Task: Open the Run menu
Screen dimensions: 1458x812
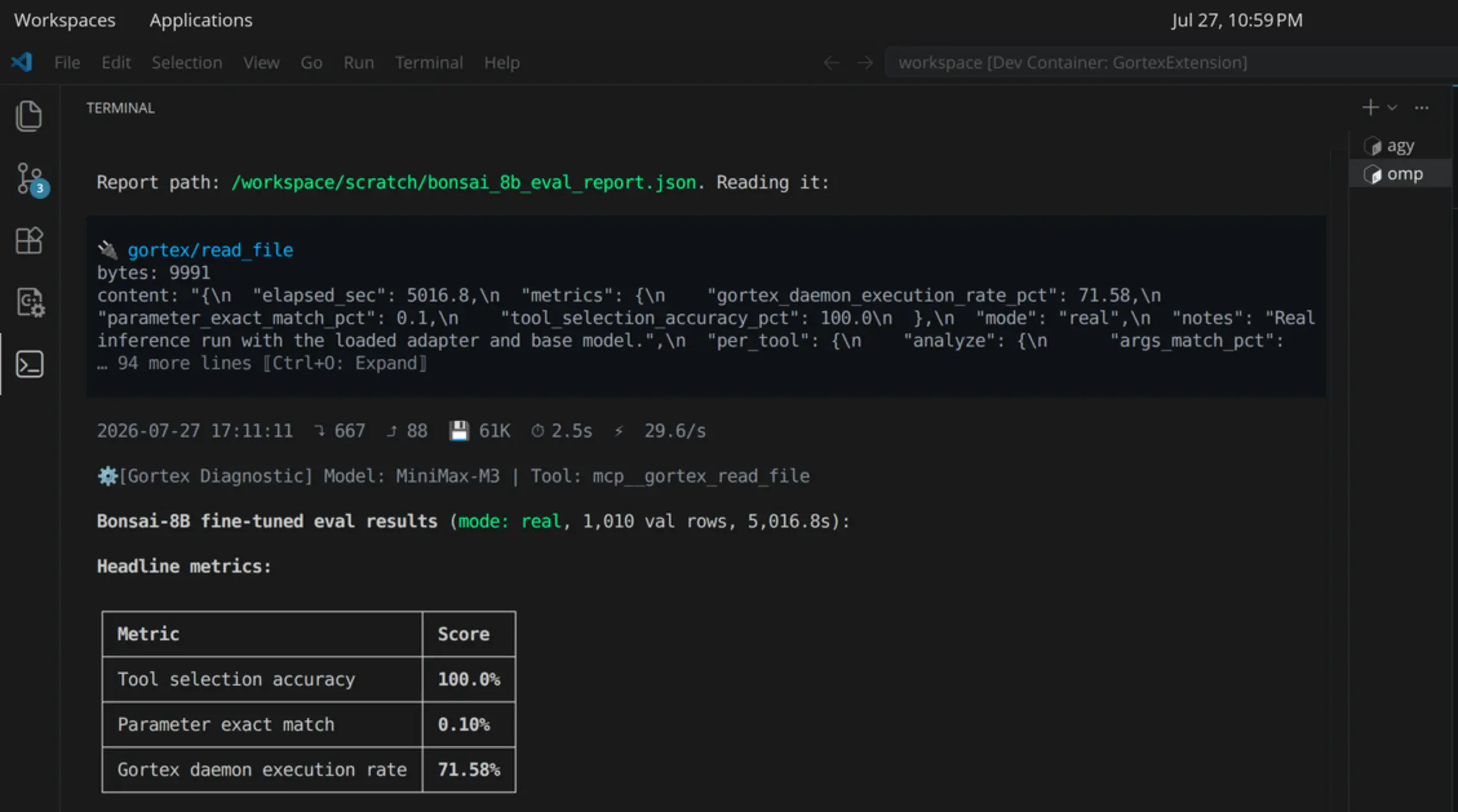Action: [x=358, y=63]
